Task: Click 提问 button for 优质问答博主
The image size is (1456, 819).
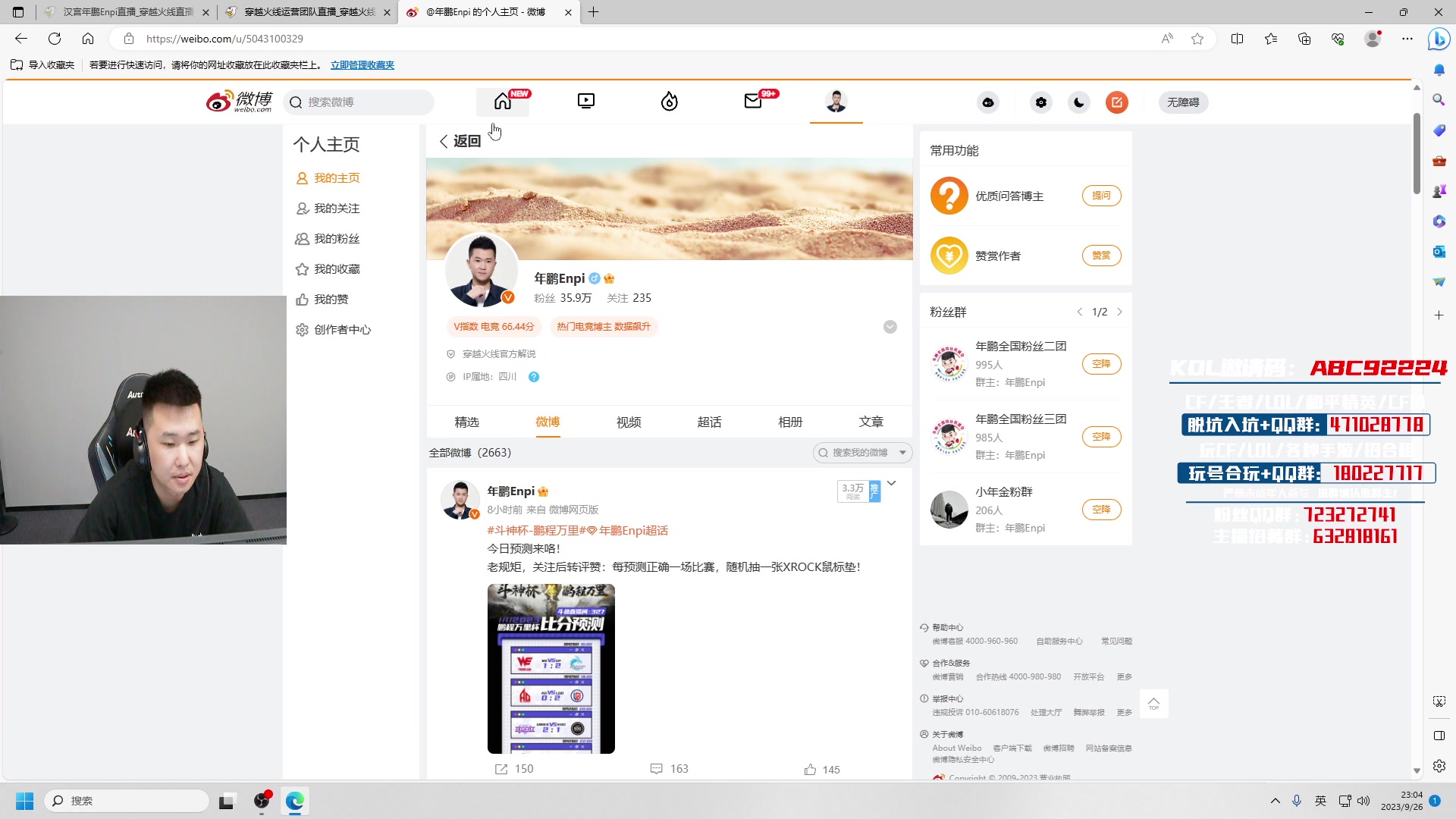Action: pyautogui.click(x=1101, y=196)
